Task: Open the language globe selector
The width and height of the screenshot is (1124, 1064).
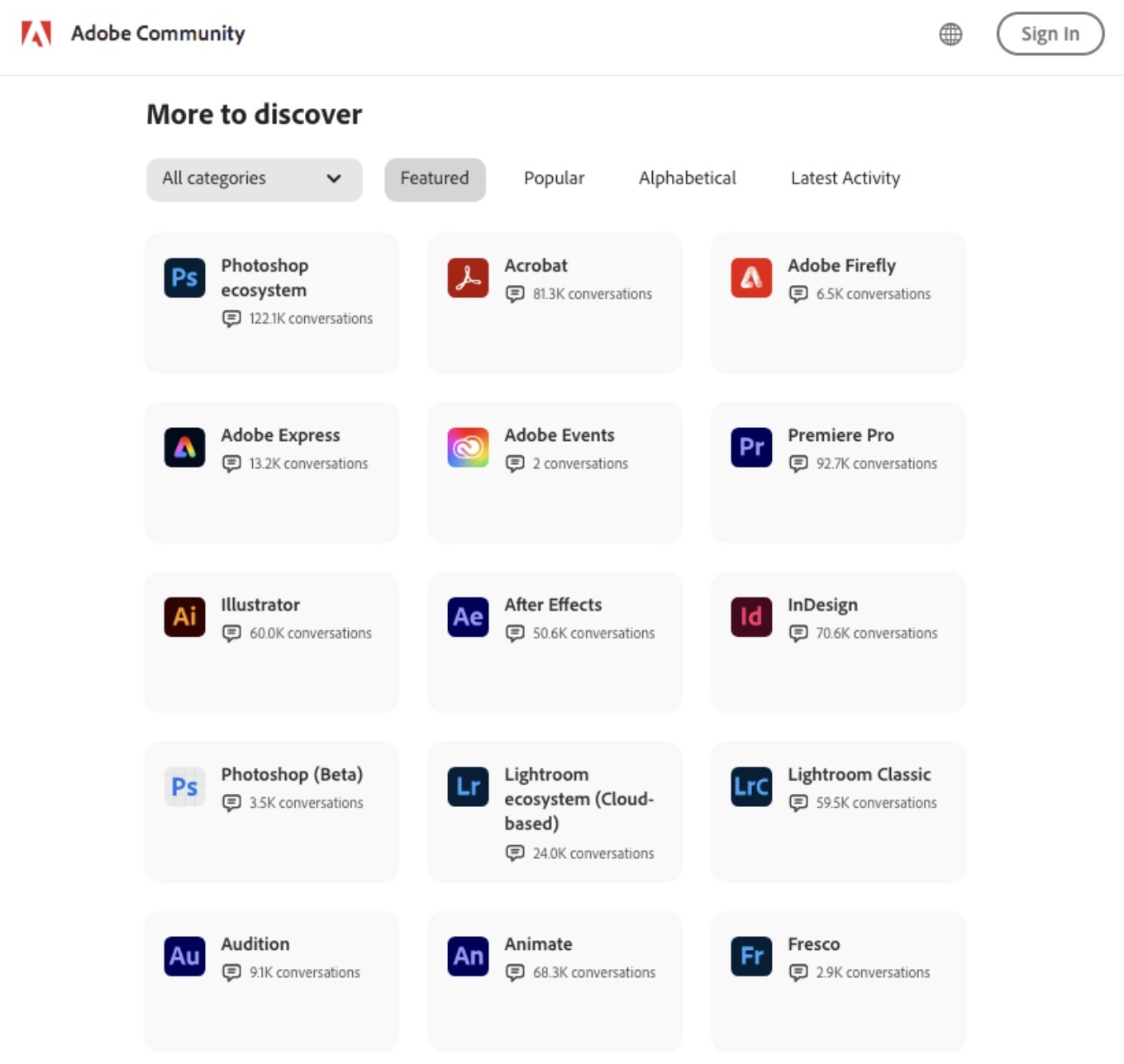Action: pos(950,34)
